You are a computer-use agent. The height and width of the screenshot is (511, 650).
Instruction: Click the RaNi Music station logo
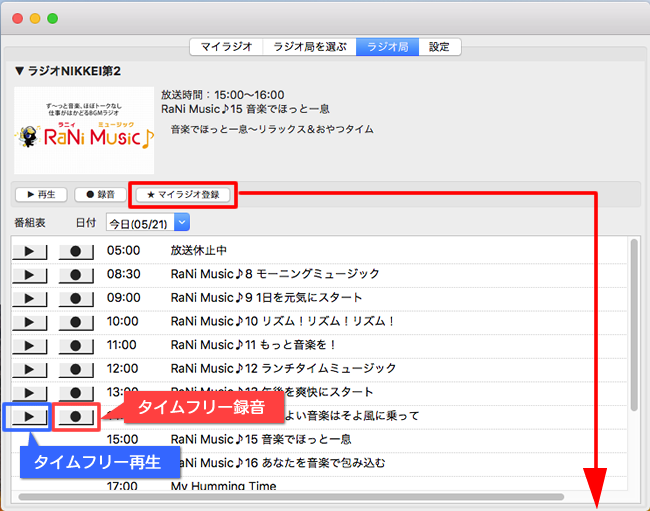pos(84,130)
